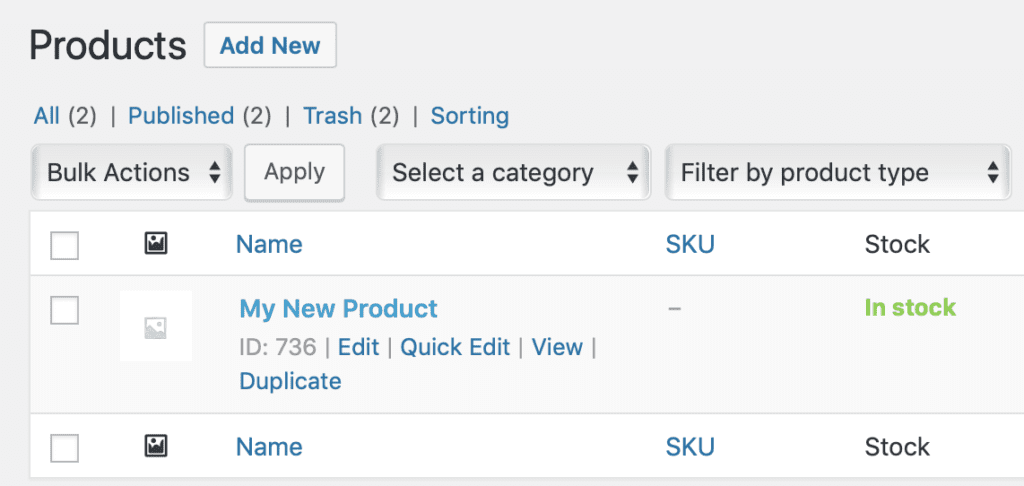Tick the select-all checkbox in the table footer

click(x=65, y=448)
